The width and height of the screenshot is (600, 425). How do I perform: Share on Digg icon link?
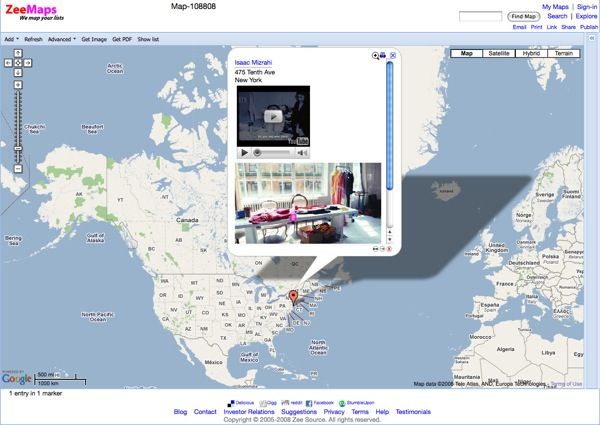click(x=268, y=403)
